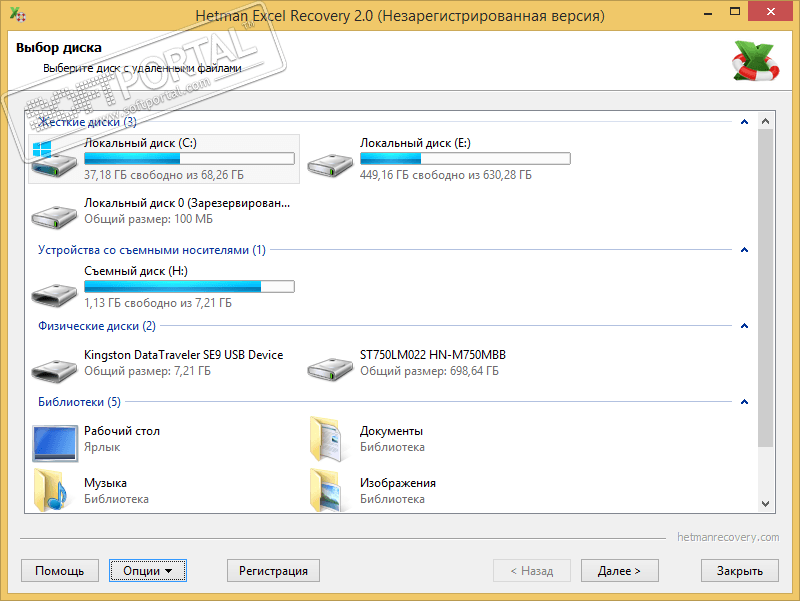Viewport: 800px width, 601px height.
Task: Click the Kingston DataTraveler SE9 USB Device label
Action: pos(184,355)
